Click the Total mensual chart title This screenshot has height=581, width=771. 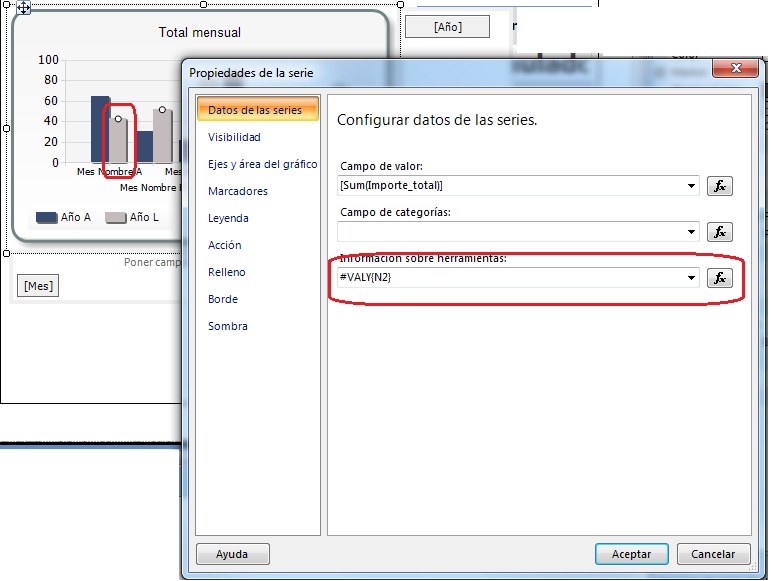coord(200,32)
